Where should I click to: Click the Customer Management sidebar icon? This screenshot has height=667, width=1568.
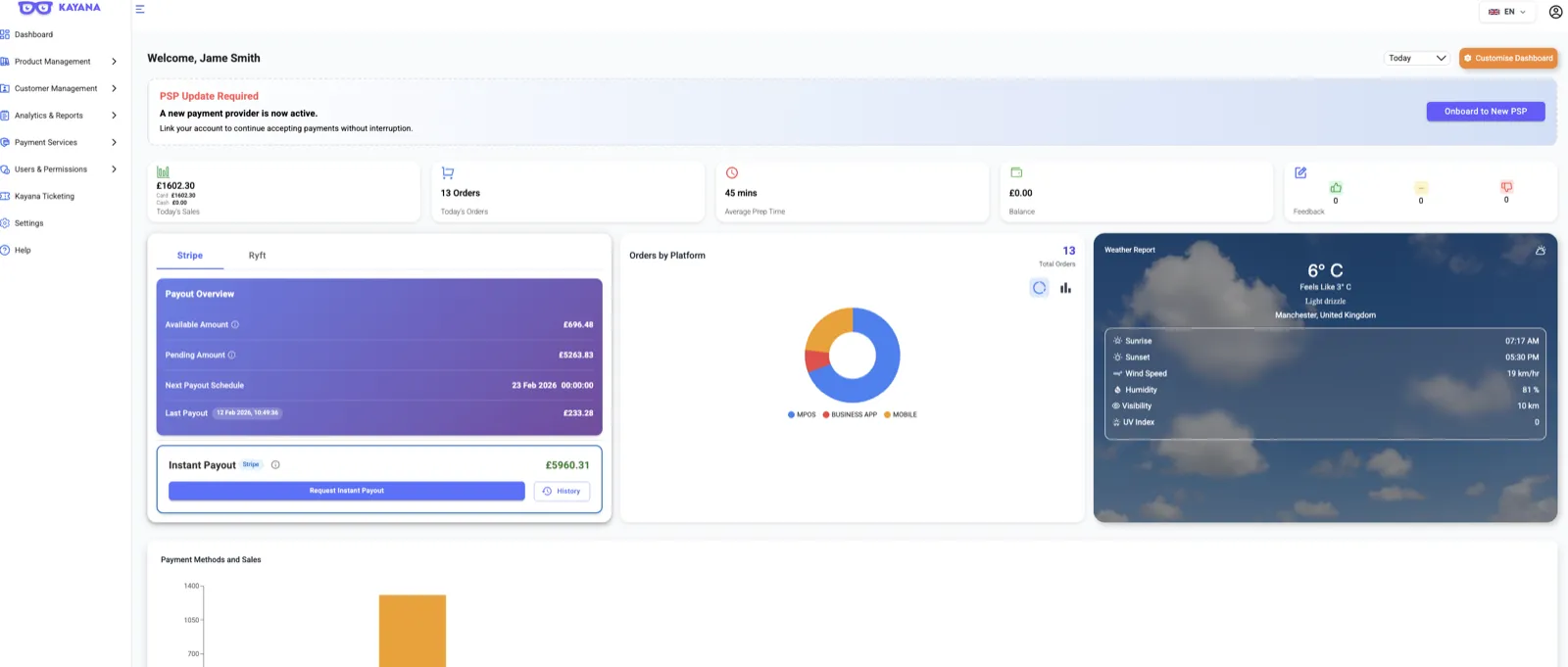tap(5, 88)
